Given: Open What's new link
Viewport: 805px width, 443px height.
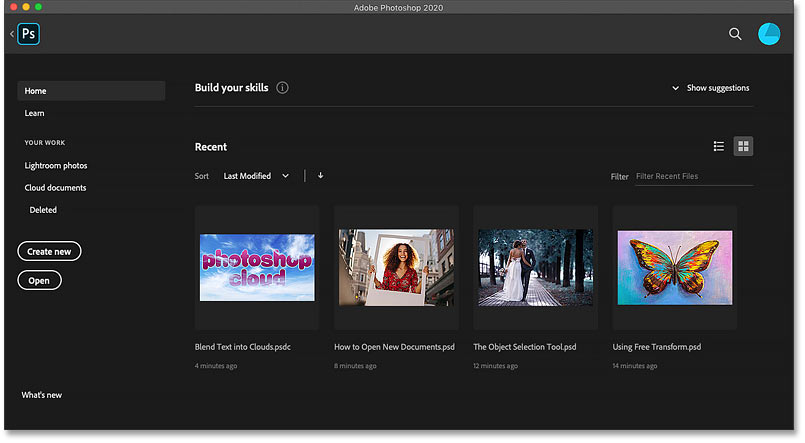Looking at the screenshot, I should [x=42, y=395].
